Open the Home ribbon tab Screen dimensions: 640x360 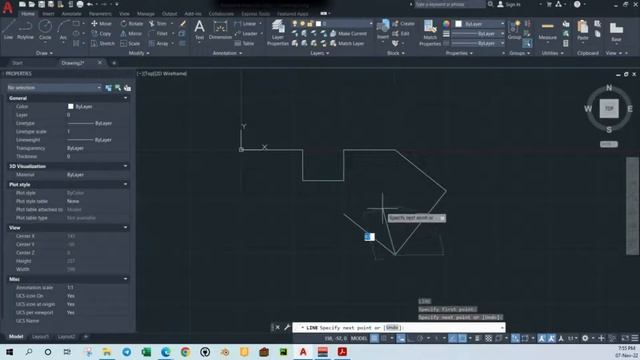pos(28,13)
